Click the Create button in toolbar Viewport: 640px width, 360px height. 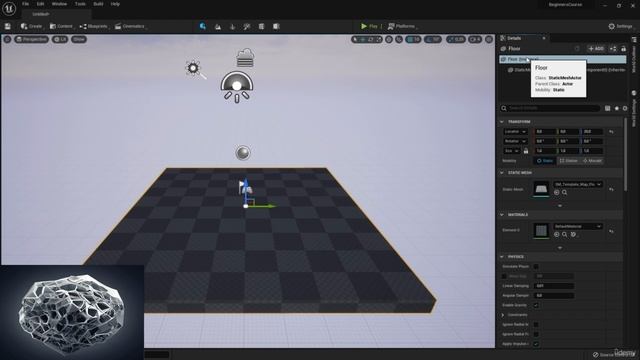(32, 26)
